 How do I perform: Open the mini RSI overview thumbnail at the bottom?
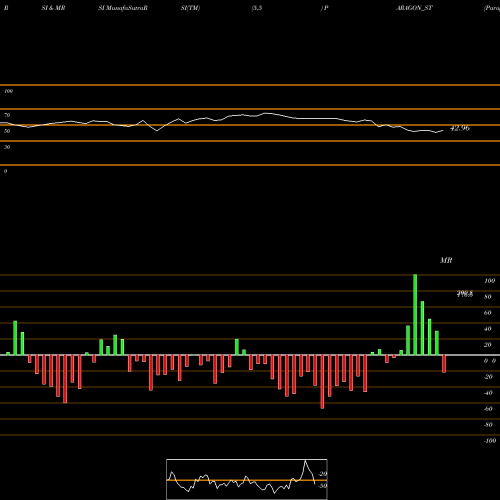[247, 479]
